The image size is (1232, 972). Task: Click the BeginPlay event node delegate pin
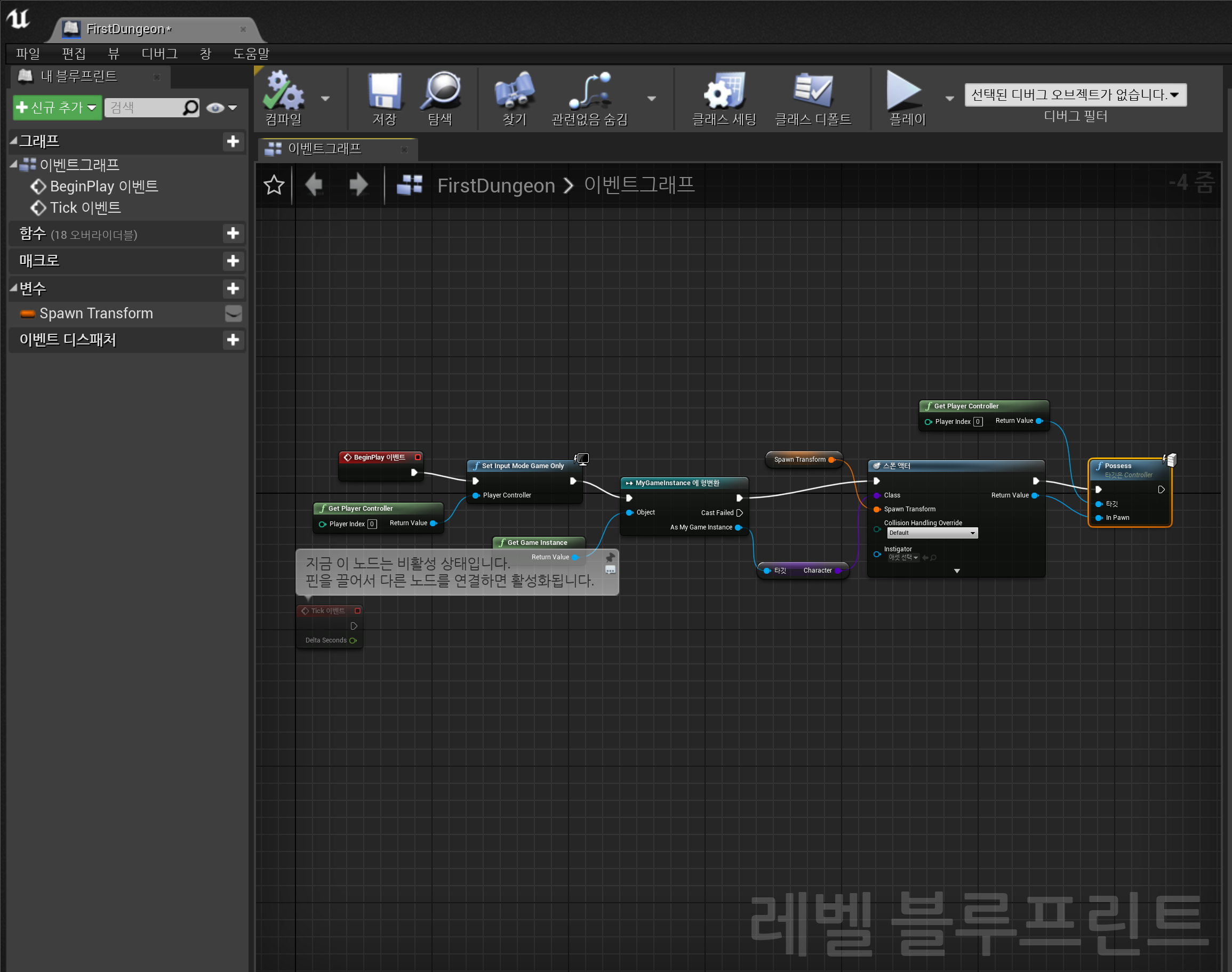[418, 457]
